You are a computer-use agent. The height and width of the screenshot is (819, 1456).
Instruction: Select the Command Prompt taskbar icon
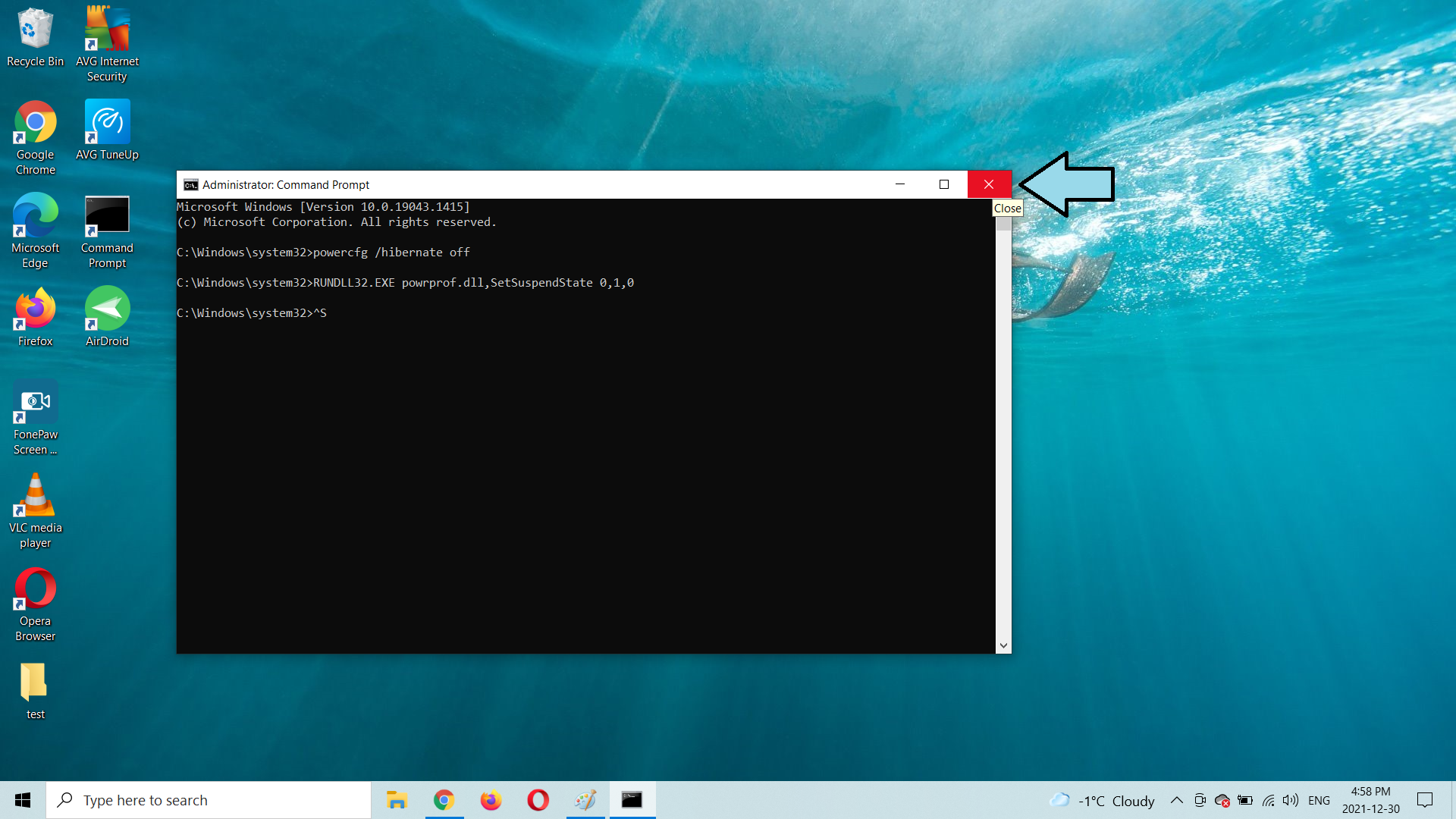[632, 799]
